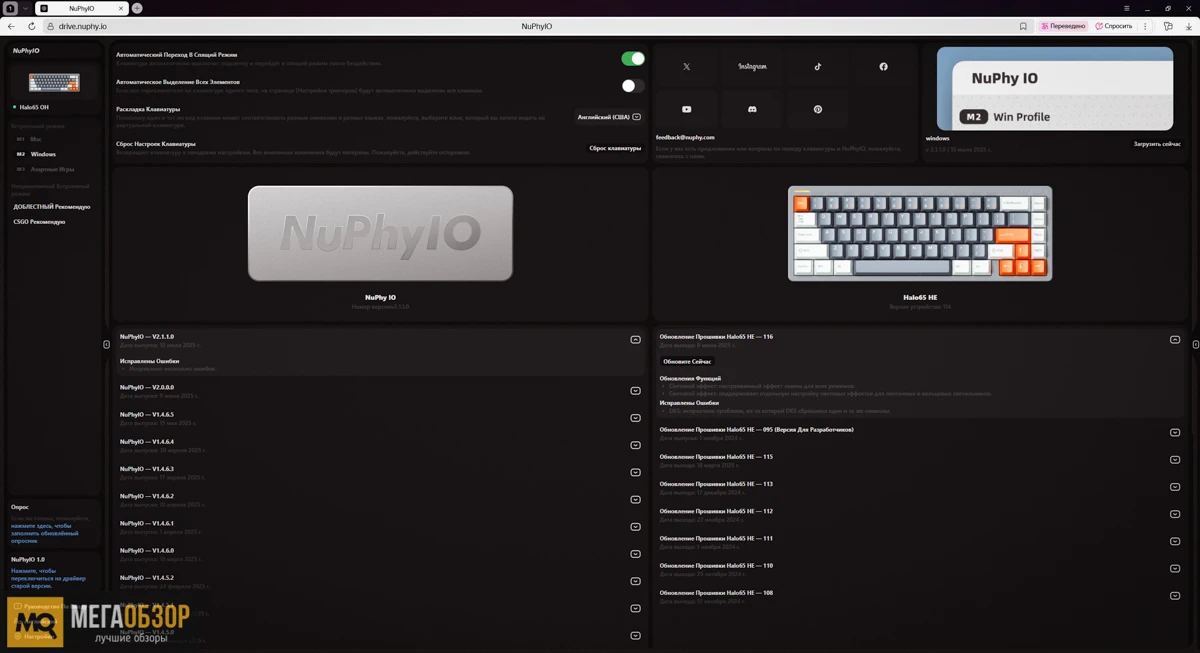Enable automatic selection of all elements
Screen dimensions: 1200x653
coord(633,86)
